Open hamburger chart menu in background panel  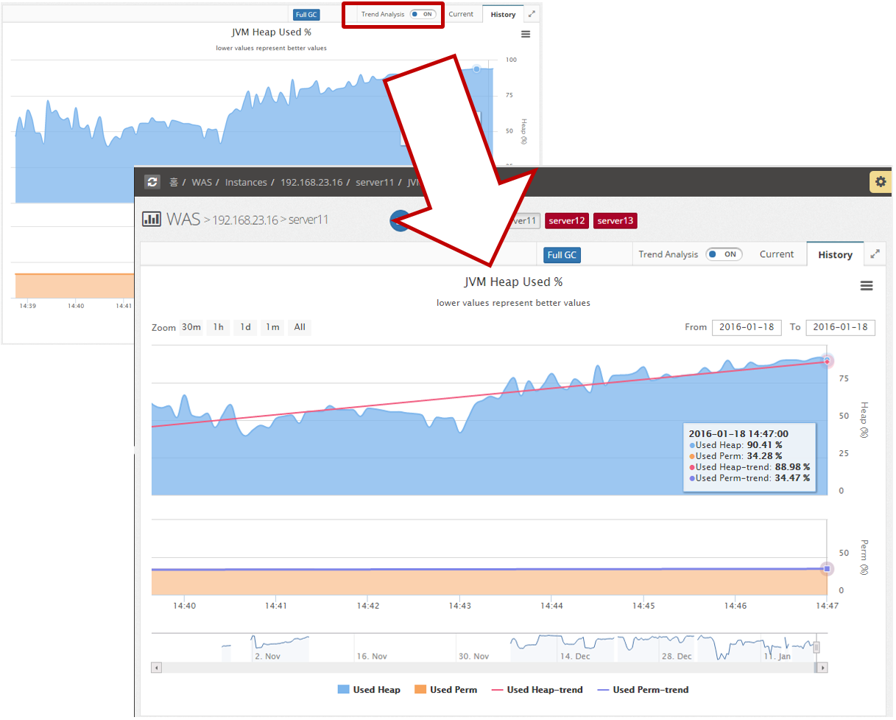point(526,34)
